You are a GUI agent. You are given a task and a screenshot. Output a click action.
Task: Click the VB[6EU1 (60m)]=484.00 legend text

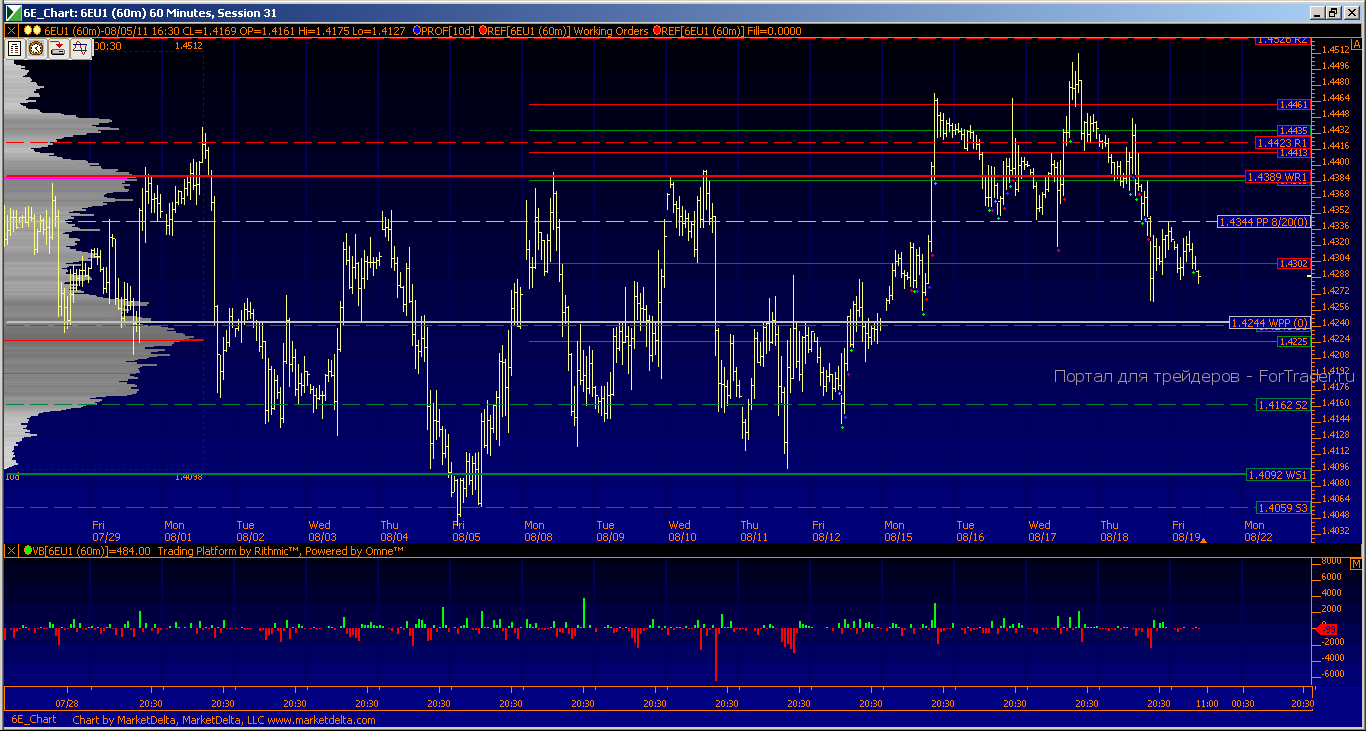point(92,551)
